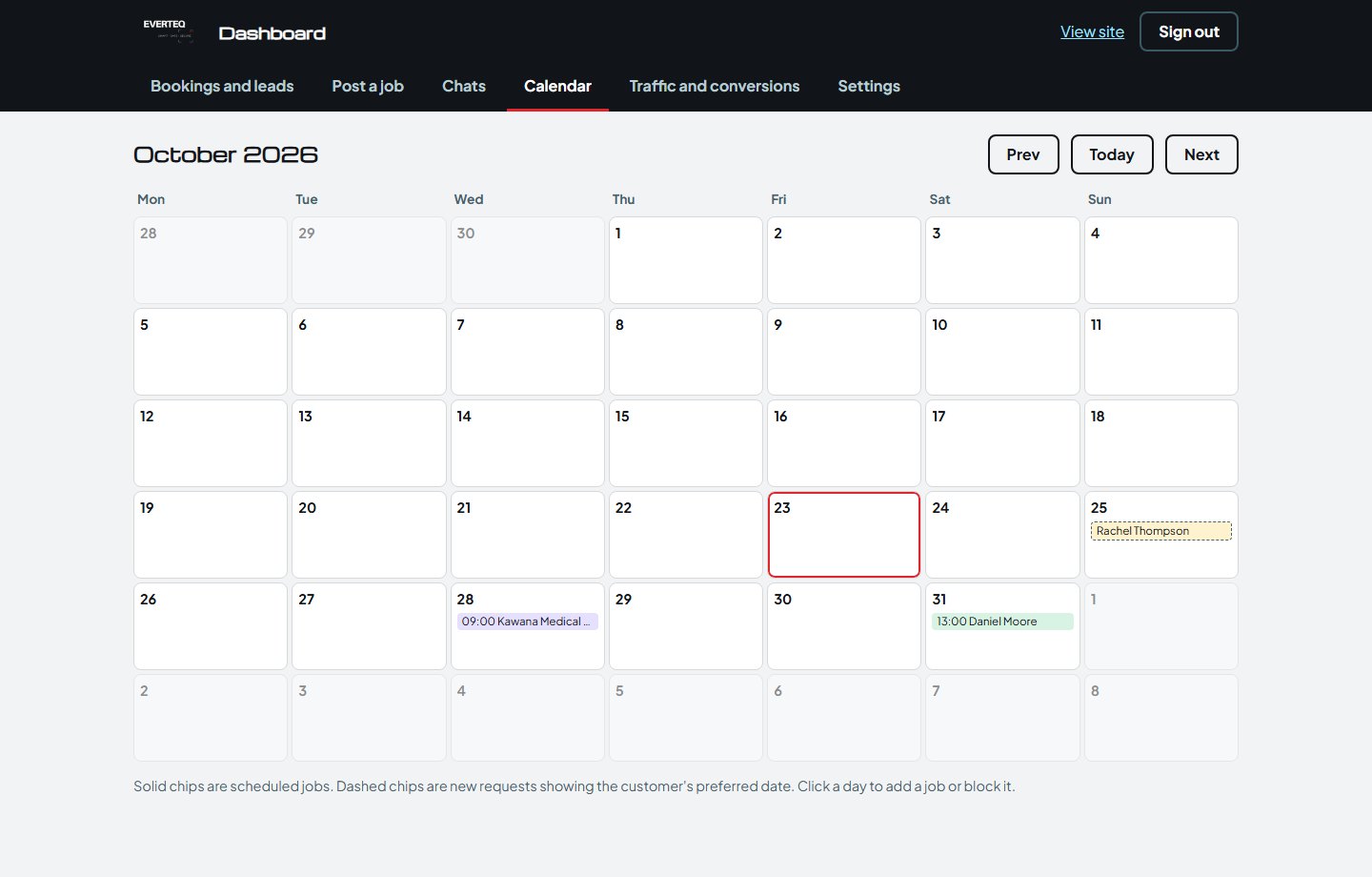Image resolution: width=1372 pixels, height=877 pixels.
Task: Click the Fri column header
Action: pos(778,199)
